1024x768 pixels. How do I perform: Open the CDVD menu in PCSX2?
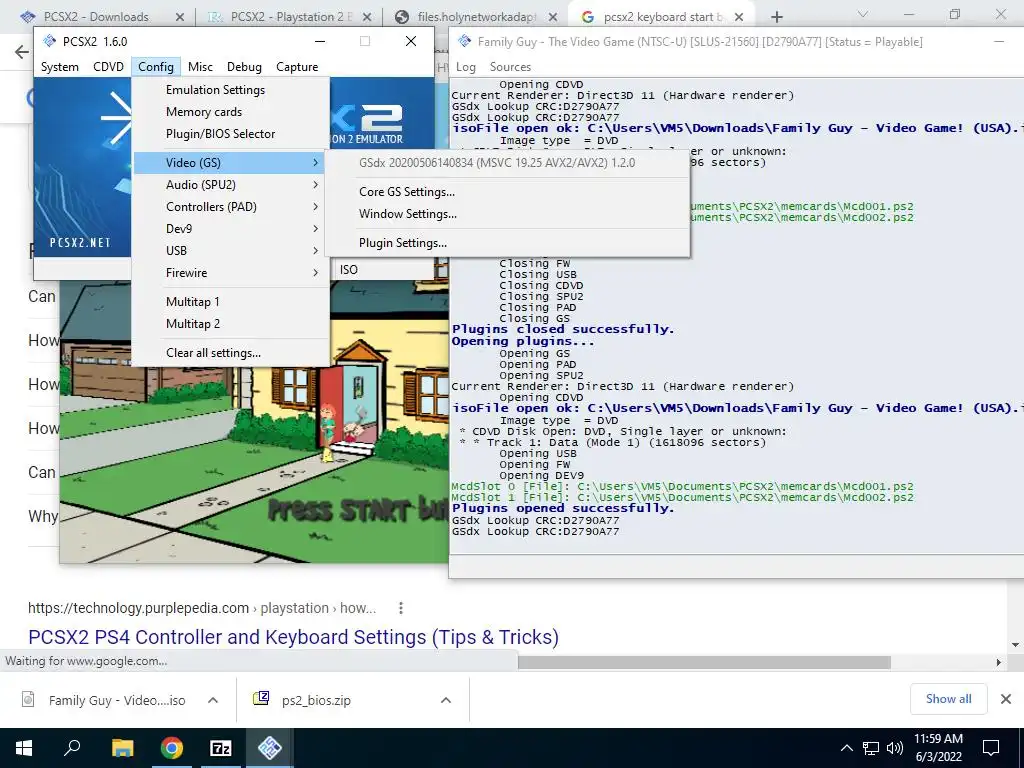(108, 67)
